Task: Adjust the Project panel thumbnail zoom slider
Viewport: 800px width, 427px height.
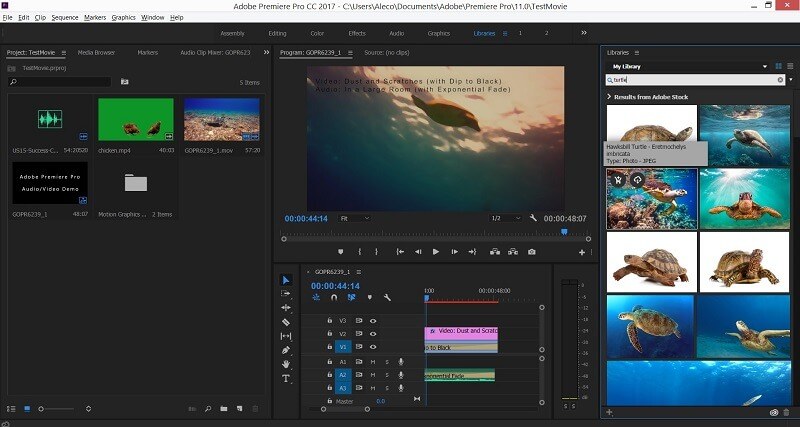Action: [x=41, y=409]
